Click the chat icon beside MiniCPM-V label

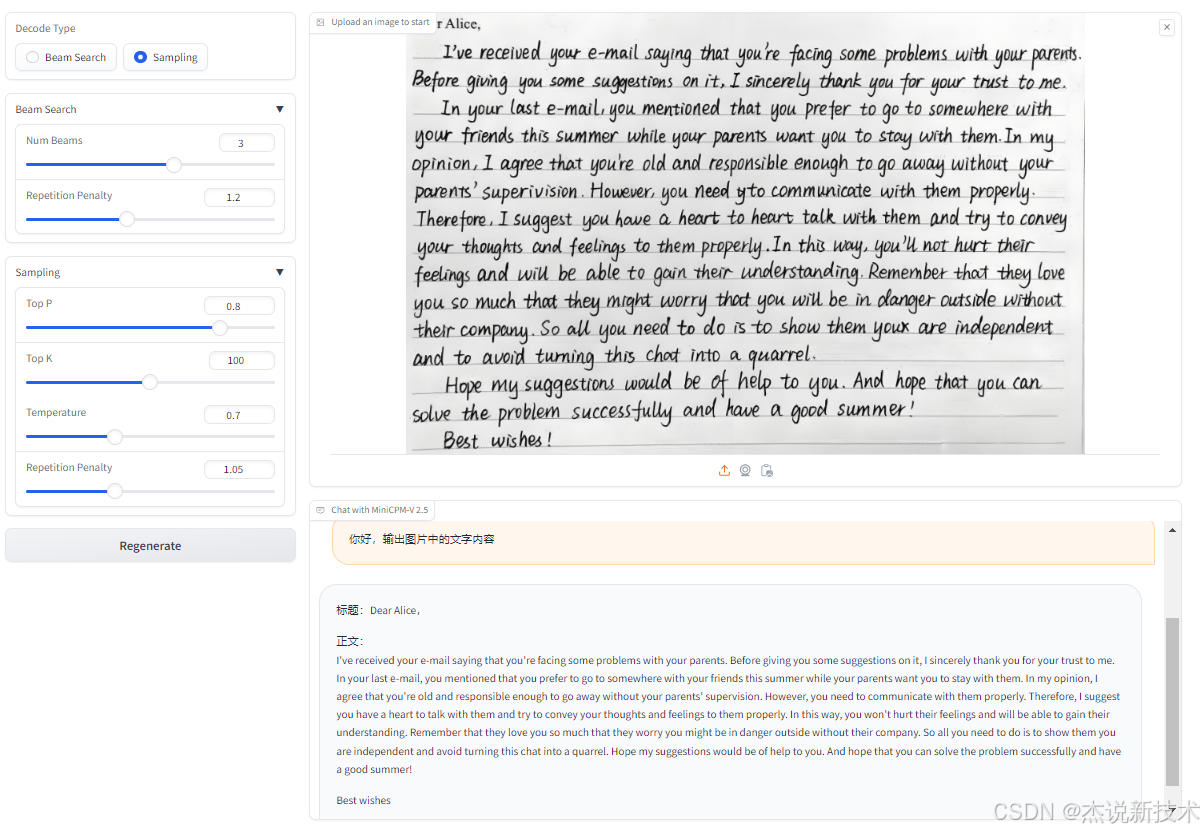click(320, 510)
